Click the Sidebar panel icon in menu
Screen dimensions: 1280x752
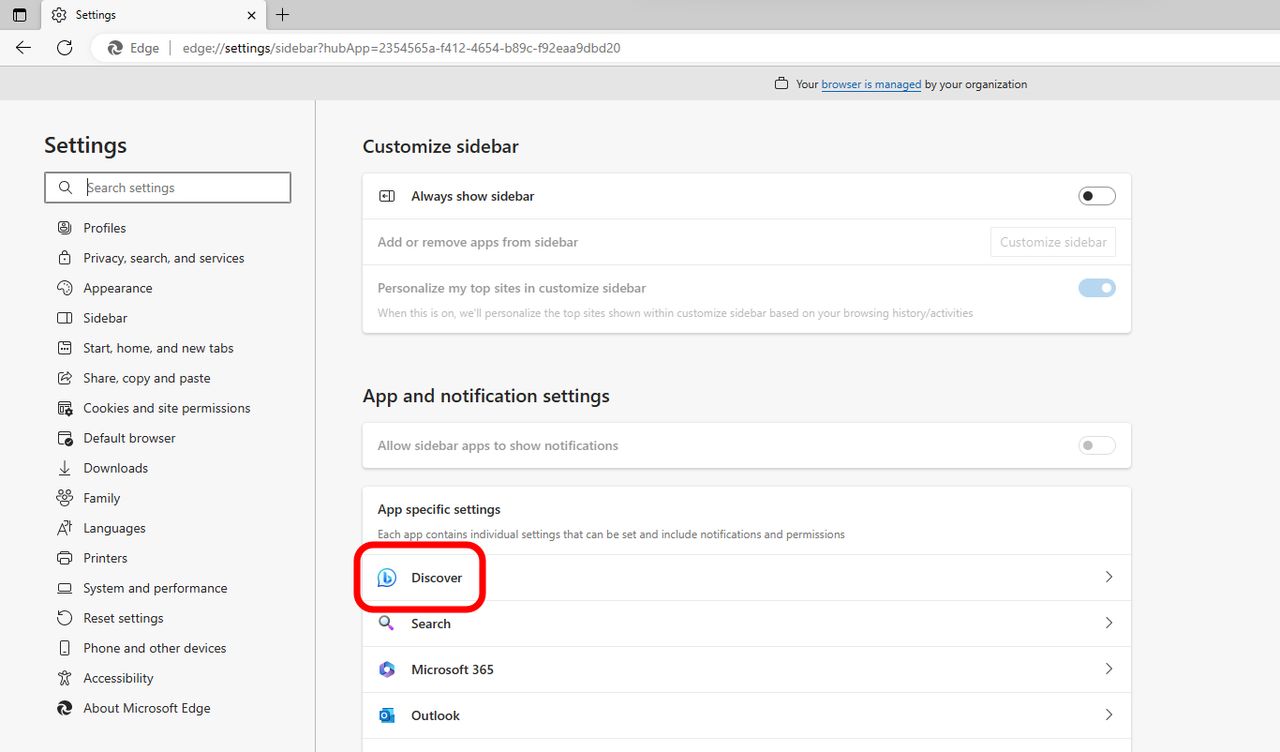[x=65, y=318]
